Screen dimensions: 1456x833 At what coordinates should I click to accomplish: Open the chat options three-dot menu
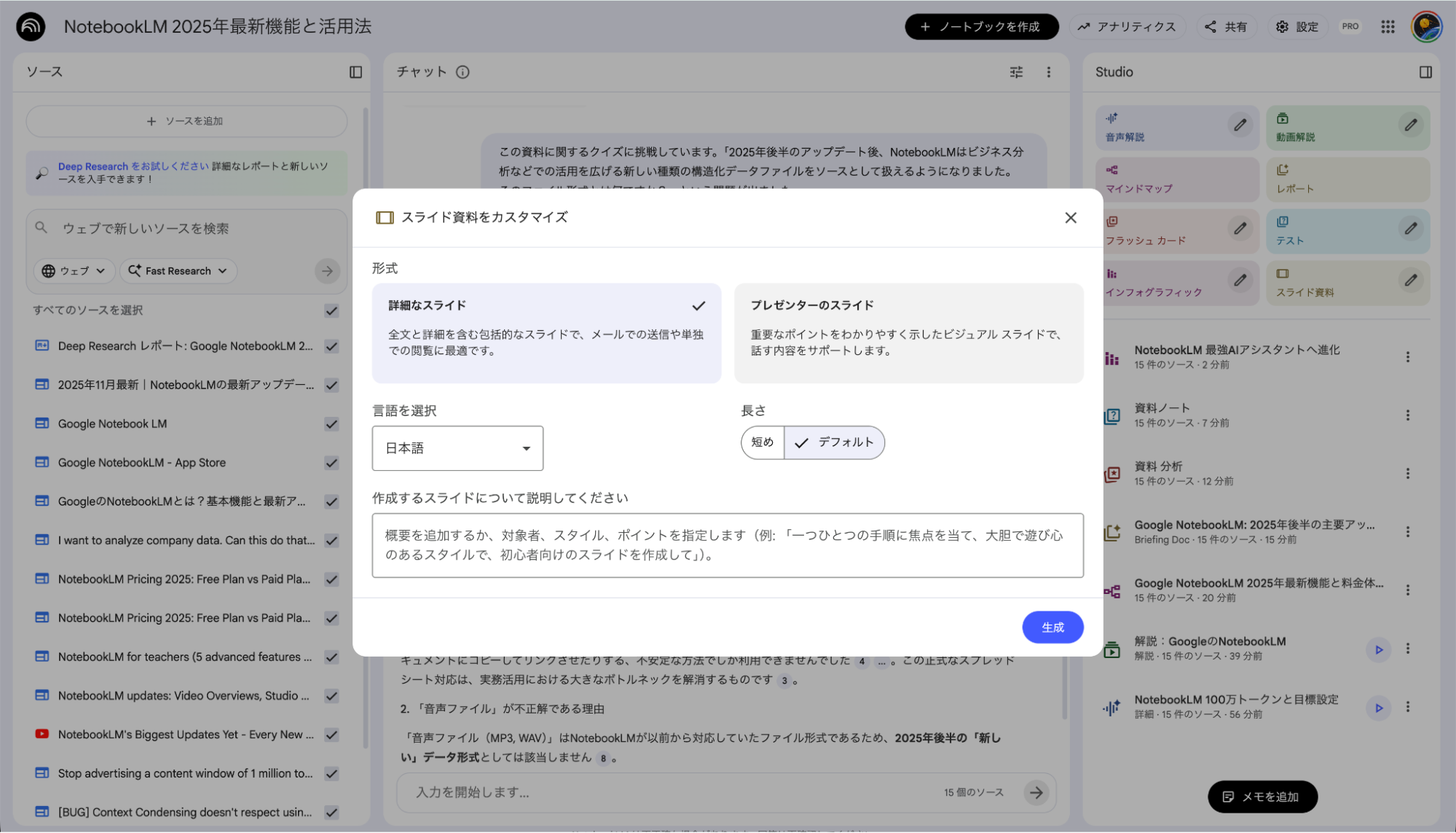click(1049, 72)
